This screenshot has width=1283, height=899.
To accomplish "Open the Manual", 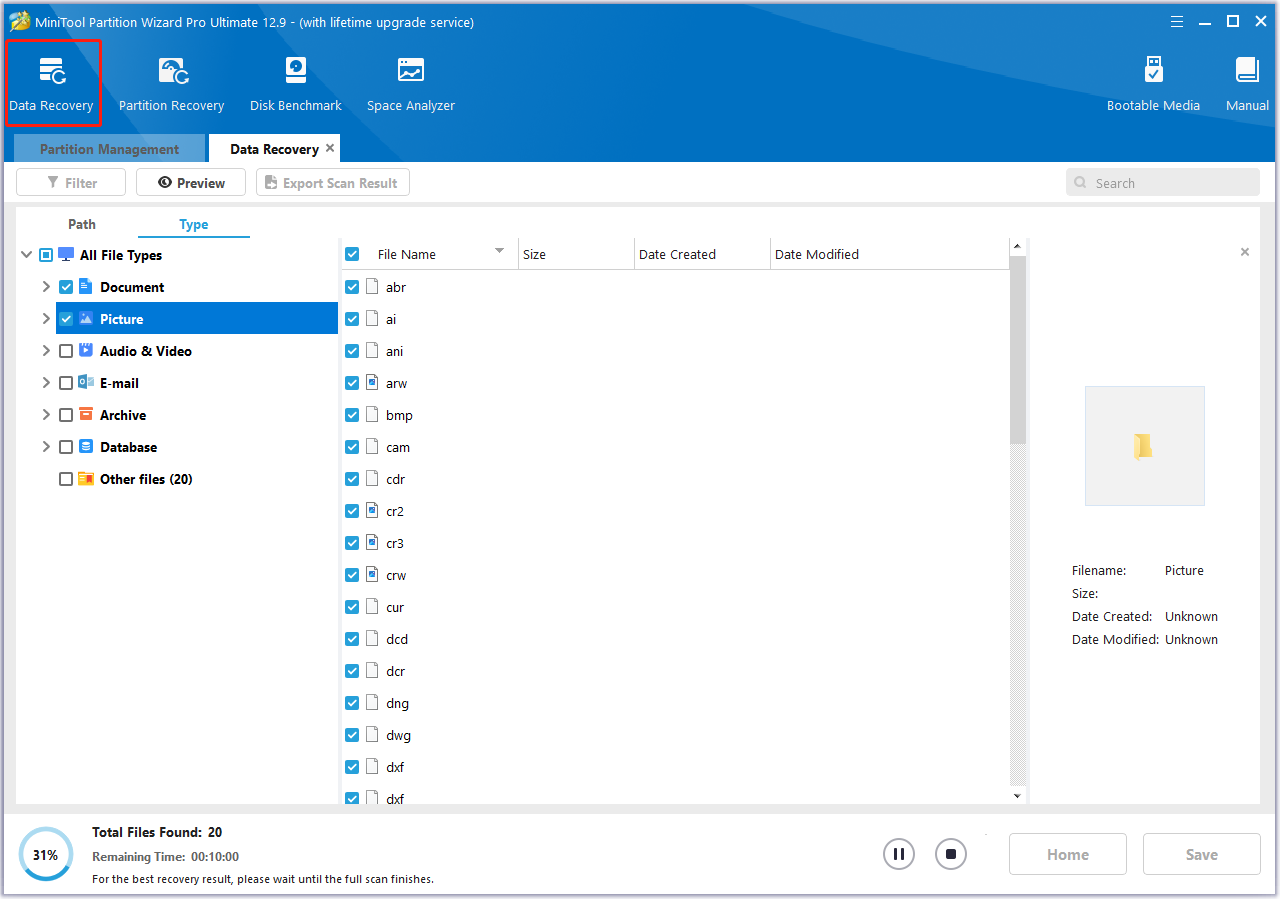I will [1247, 84].
